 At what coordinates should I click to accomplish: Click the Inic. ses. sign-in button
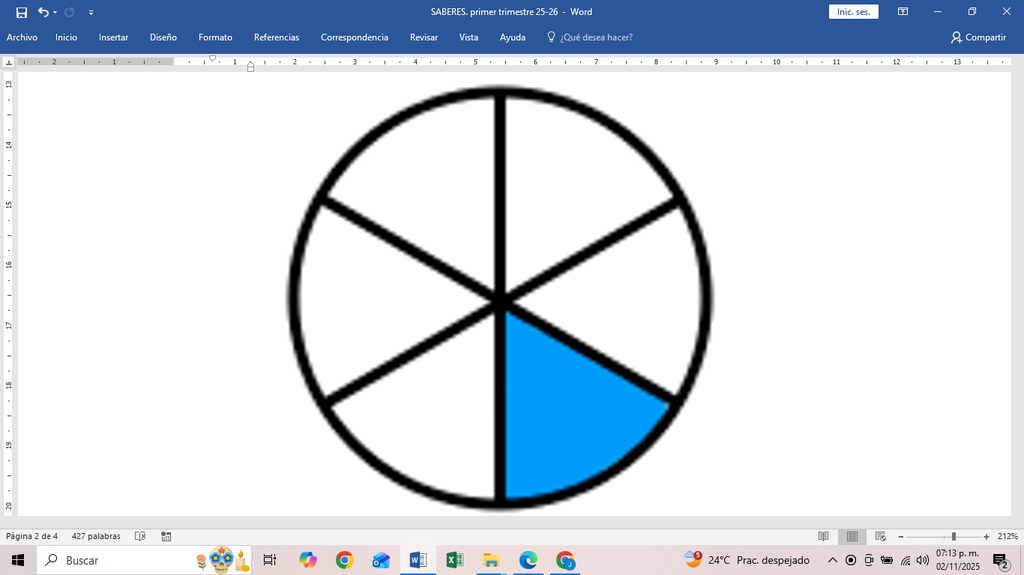tap(854, 12)
